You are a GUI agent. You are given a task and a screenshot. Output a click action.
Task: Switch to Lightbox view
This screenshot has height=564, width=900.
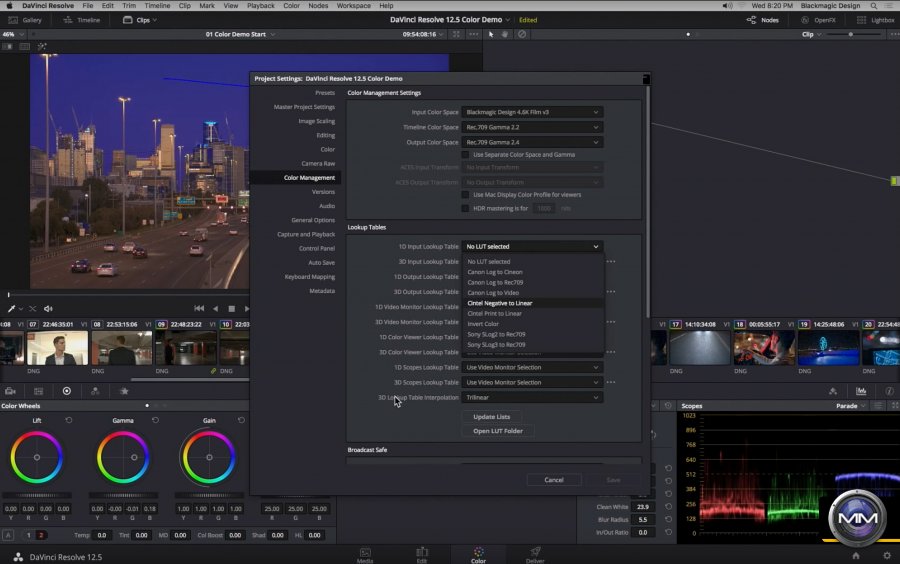point(876,20)
